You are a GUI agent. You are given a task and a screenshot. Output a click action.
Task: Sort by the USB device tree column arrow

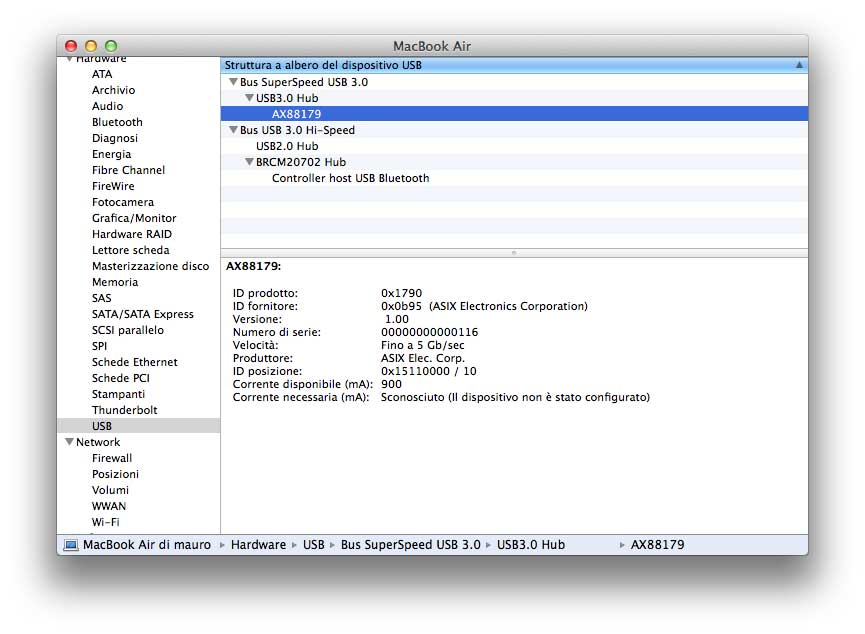pyautogui.click(x=799, y=65)
